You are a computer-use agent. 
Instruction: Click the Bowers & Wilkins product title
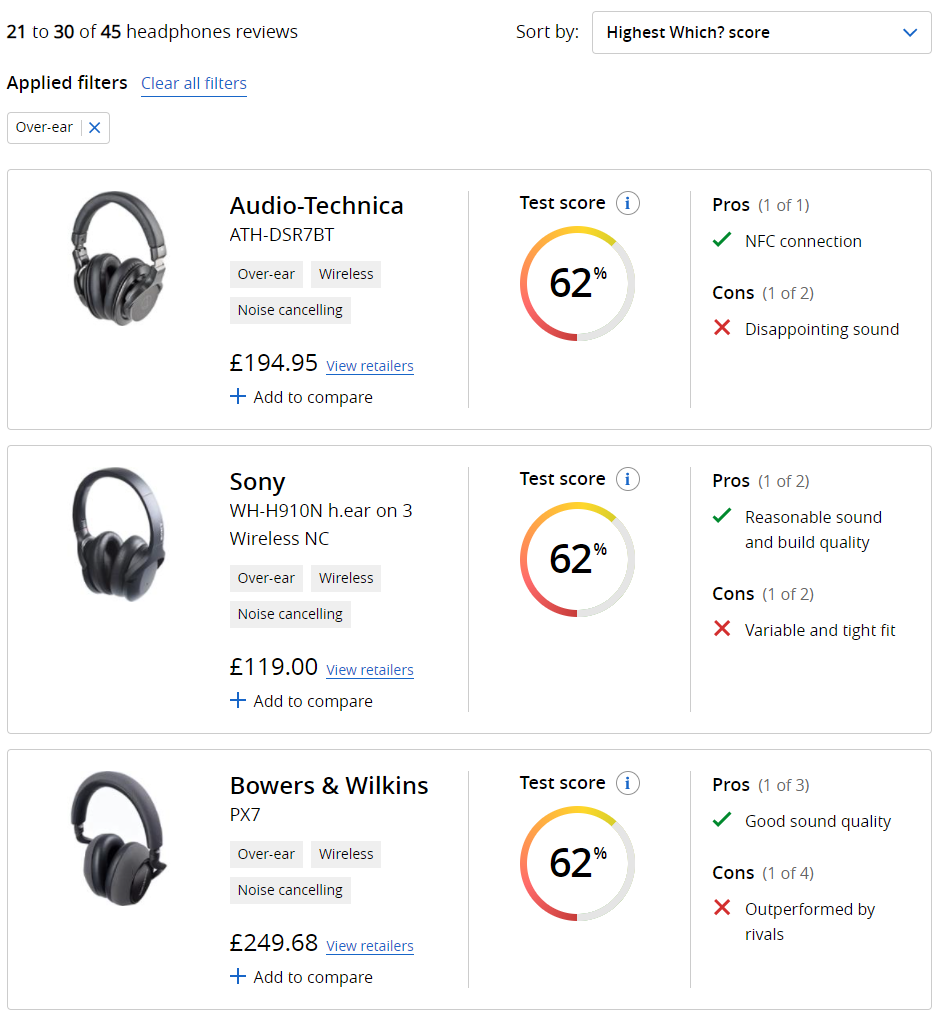pos(329,786)
